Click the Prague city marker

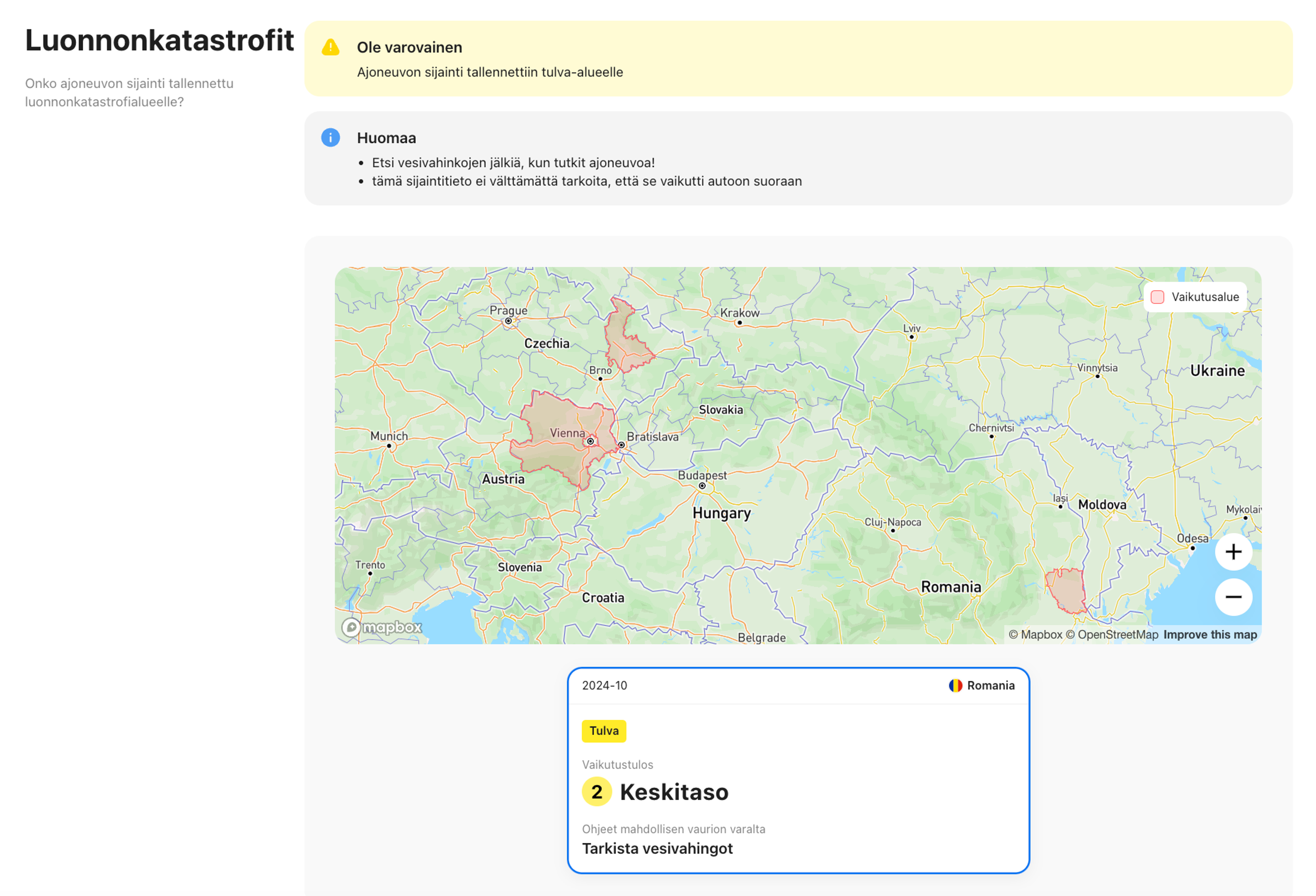click(x=509, y=321)
